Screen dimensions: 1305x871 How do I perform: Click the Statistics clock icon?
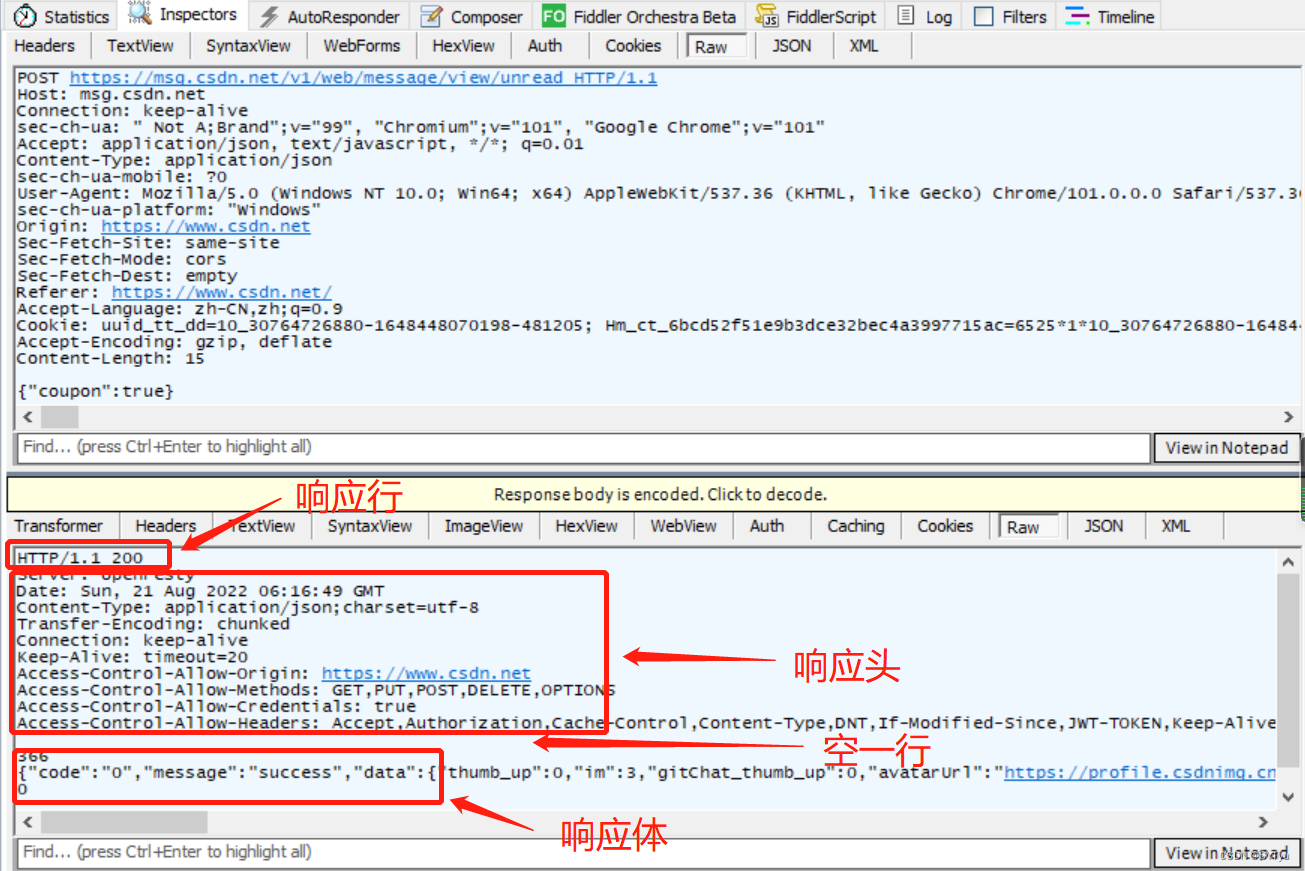[x=25, y=16]
